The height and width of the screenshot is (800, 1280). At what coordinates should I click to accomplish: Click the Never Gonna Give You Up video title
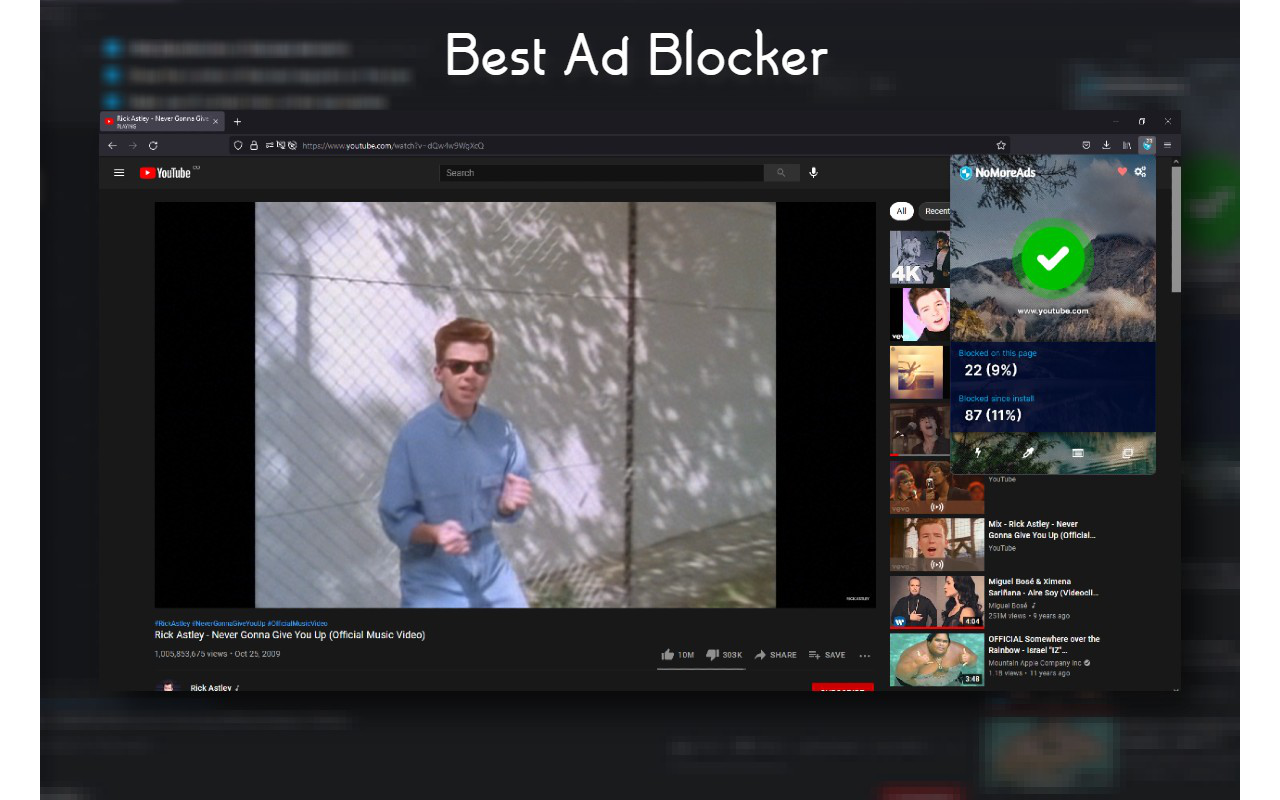[x=289, y=635]
